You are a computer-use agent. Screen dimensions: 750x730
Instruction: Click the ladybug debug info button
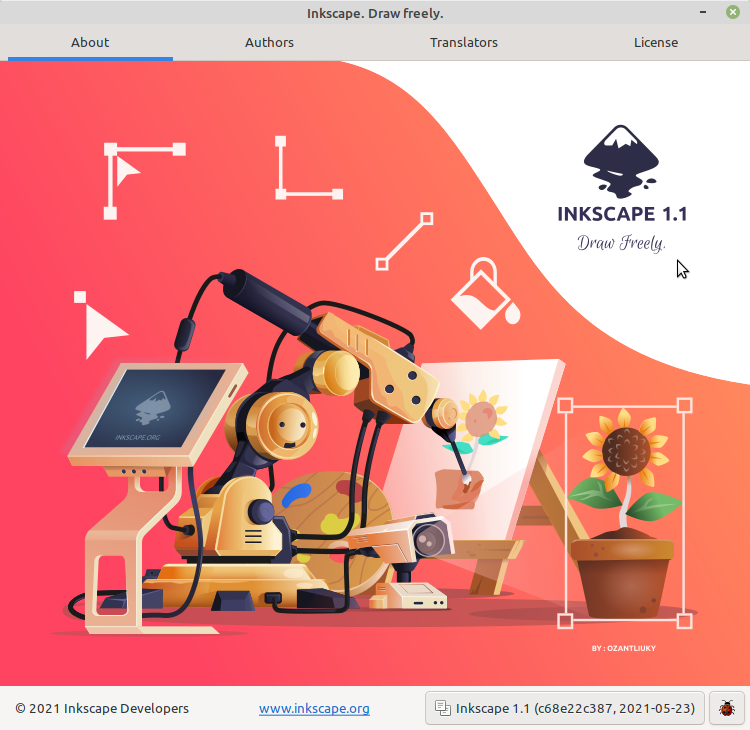(x=727, y=708)
